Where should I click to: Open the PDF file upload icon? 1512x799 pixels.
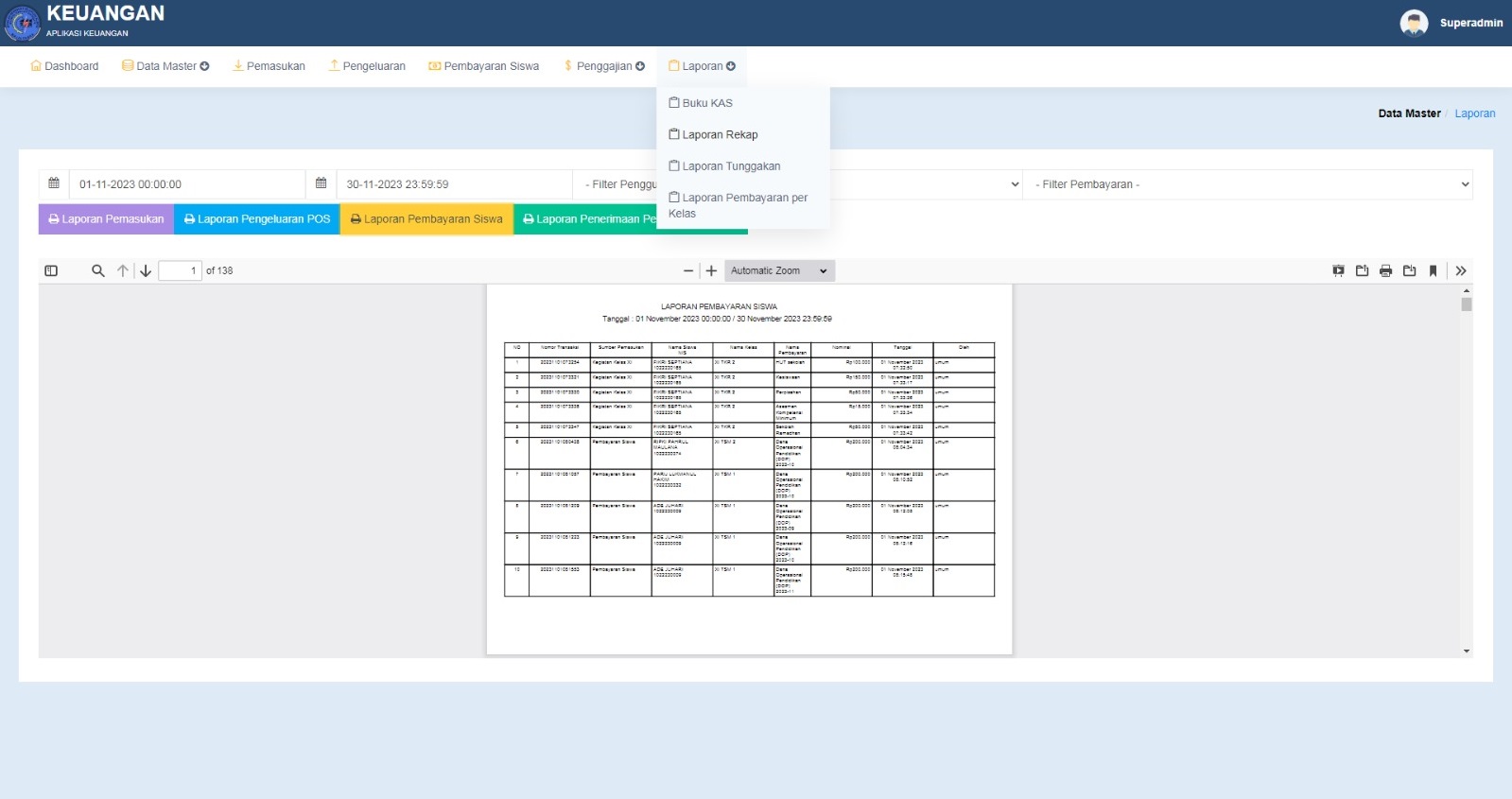point(1362,270)
